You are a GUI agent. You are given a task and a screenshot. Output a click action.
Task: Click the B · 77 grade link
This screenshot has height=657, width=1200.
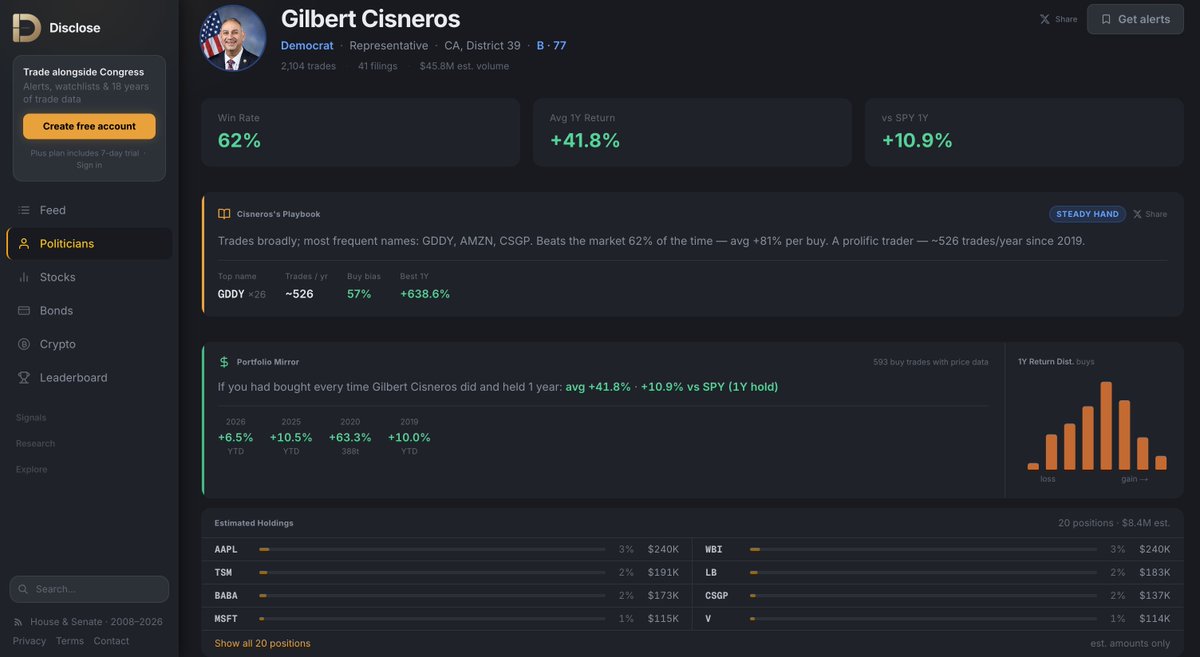click(x=551, y=46)
